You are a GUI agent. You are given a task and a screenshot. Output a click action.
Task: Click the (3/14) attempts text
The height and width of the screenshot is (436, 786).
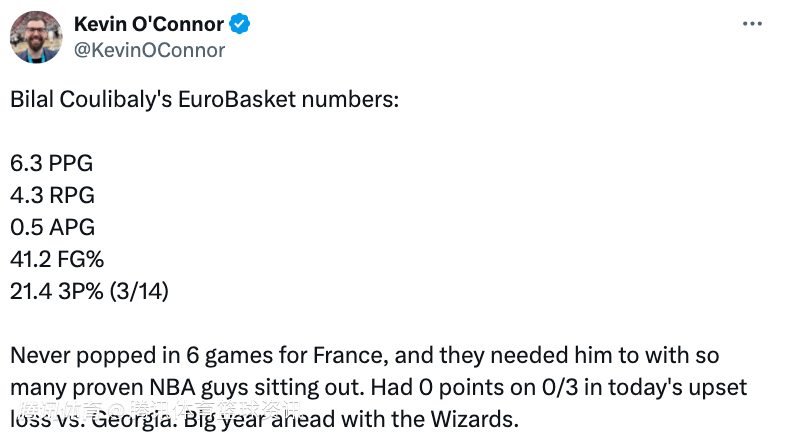tap(139, 291)
